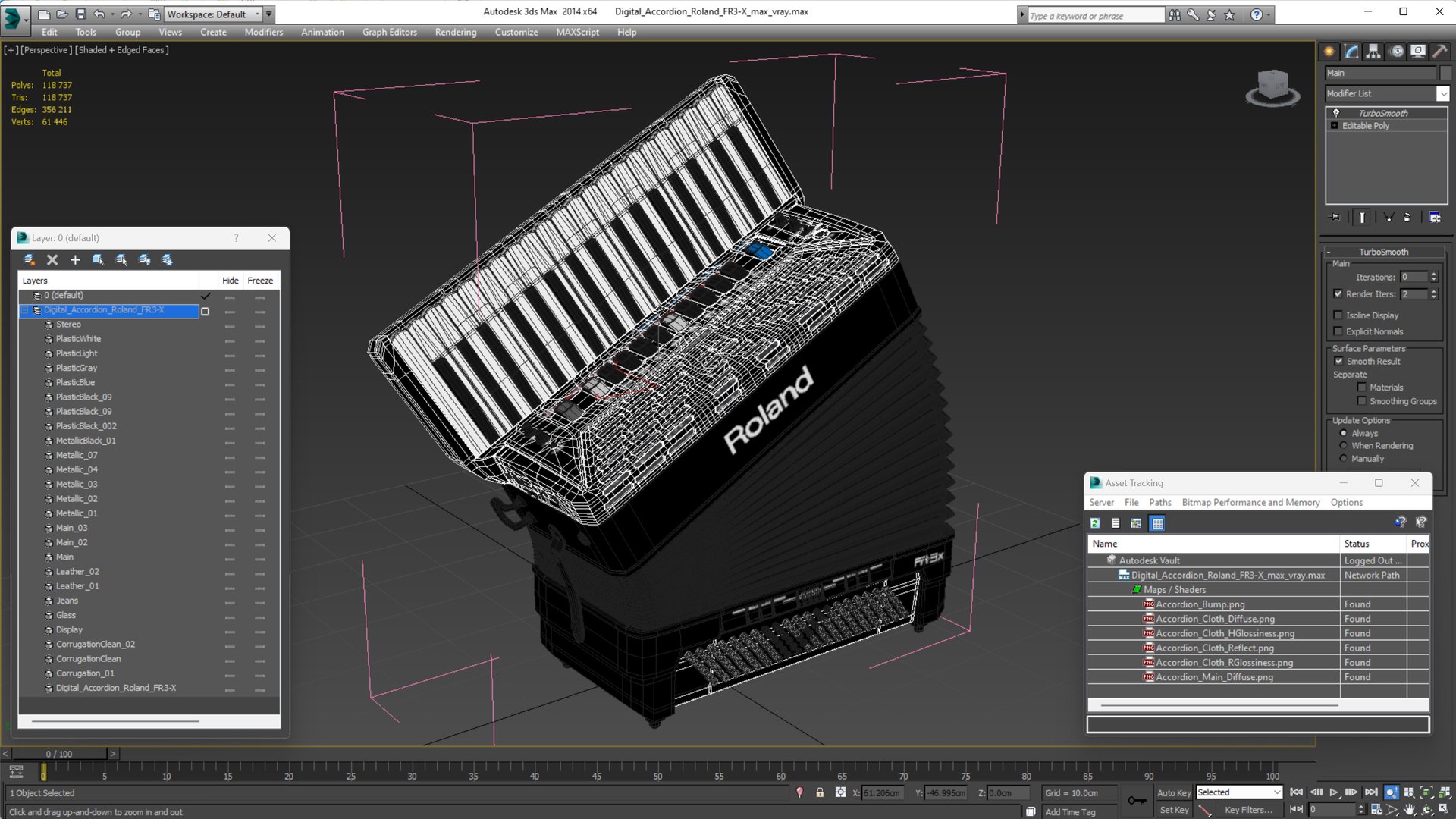1456x819 pixels.
Task: Click Configure Modifier Sets icon
Action: tap(1434, 218)
